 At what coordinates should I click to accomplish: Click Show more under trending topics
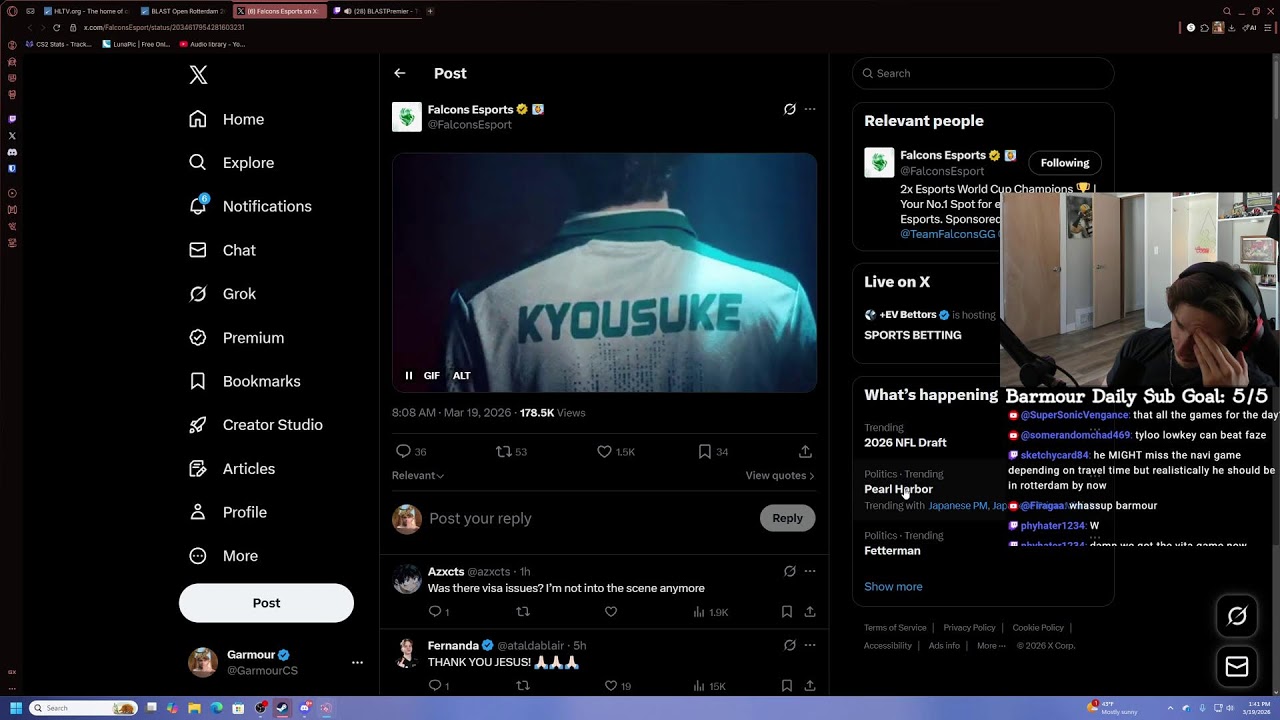coord(893,587)
